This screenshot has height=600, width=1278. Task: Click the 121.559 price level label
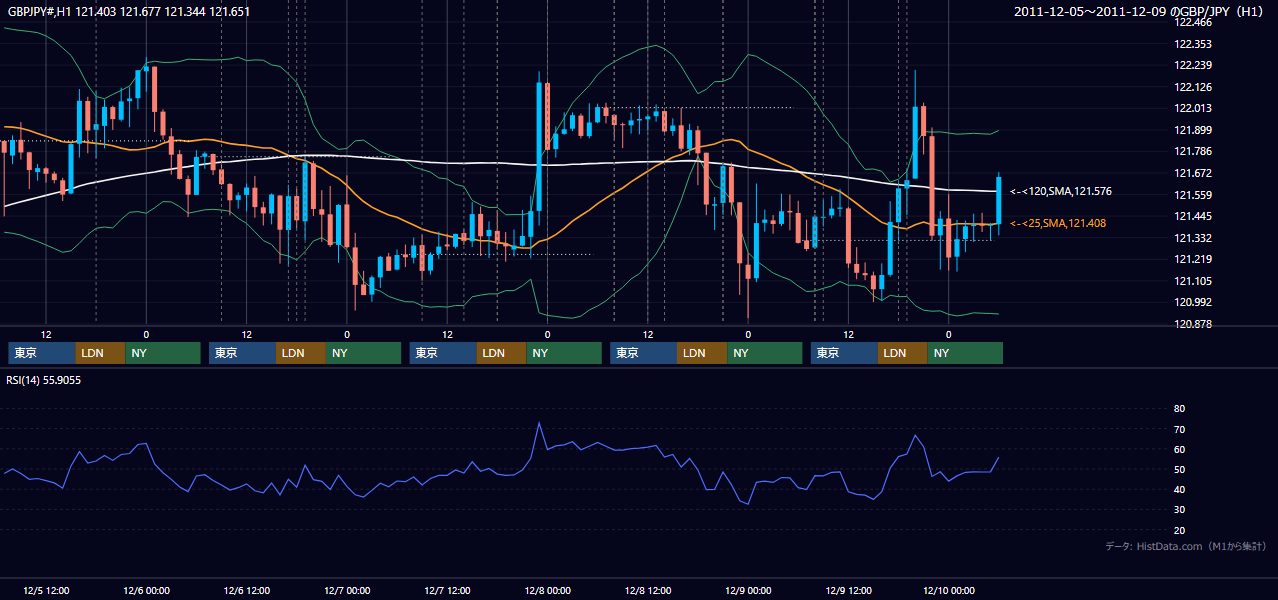click(x=1191, y=195)
